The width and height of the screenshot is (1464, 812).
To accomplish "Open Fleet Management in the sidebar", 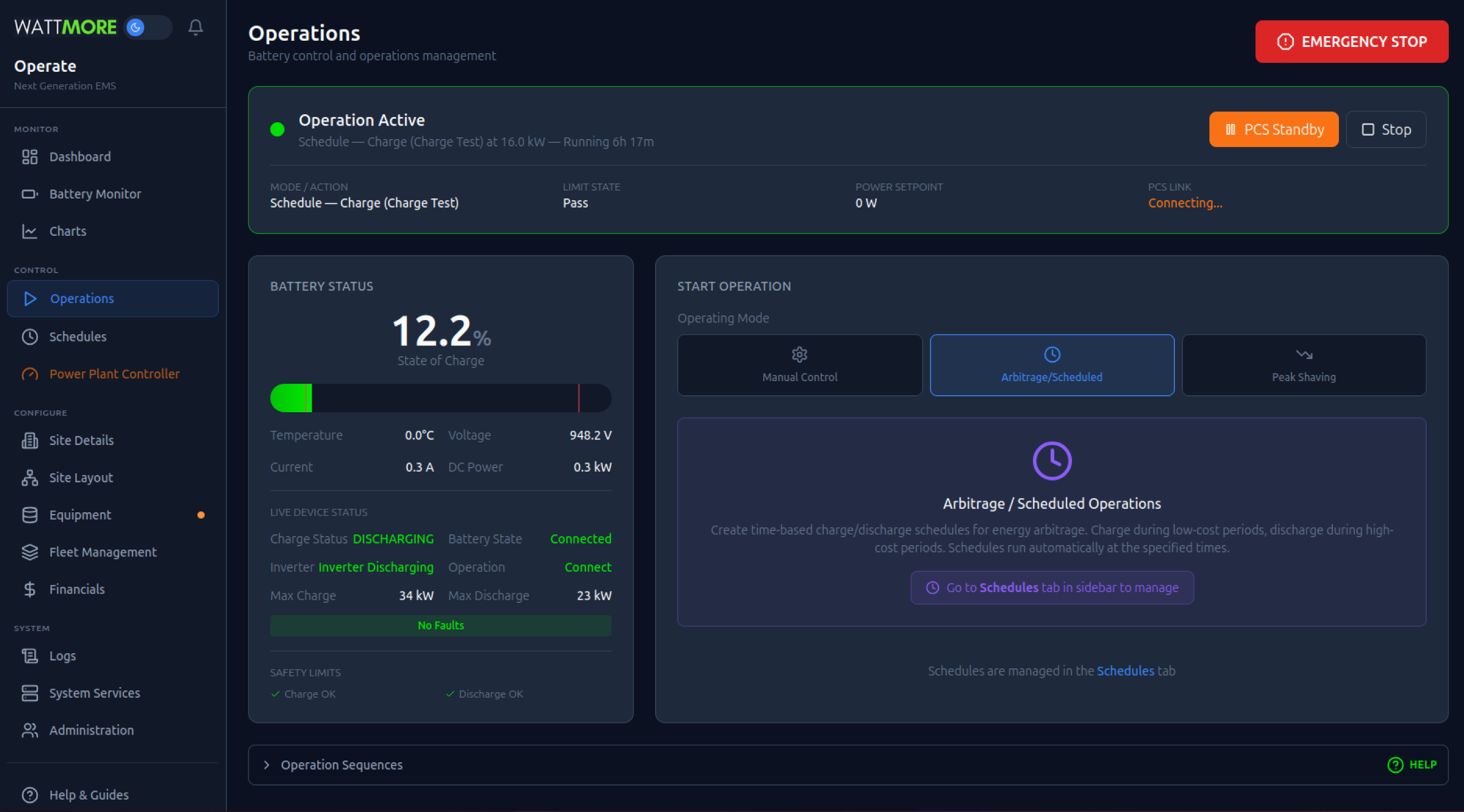I will [102, 552].
